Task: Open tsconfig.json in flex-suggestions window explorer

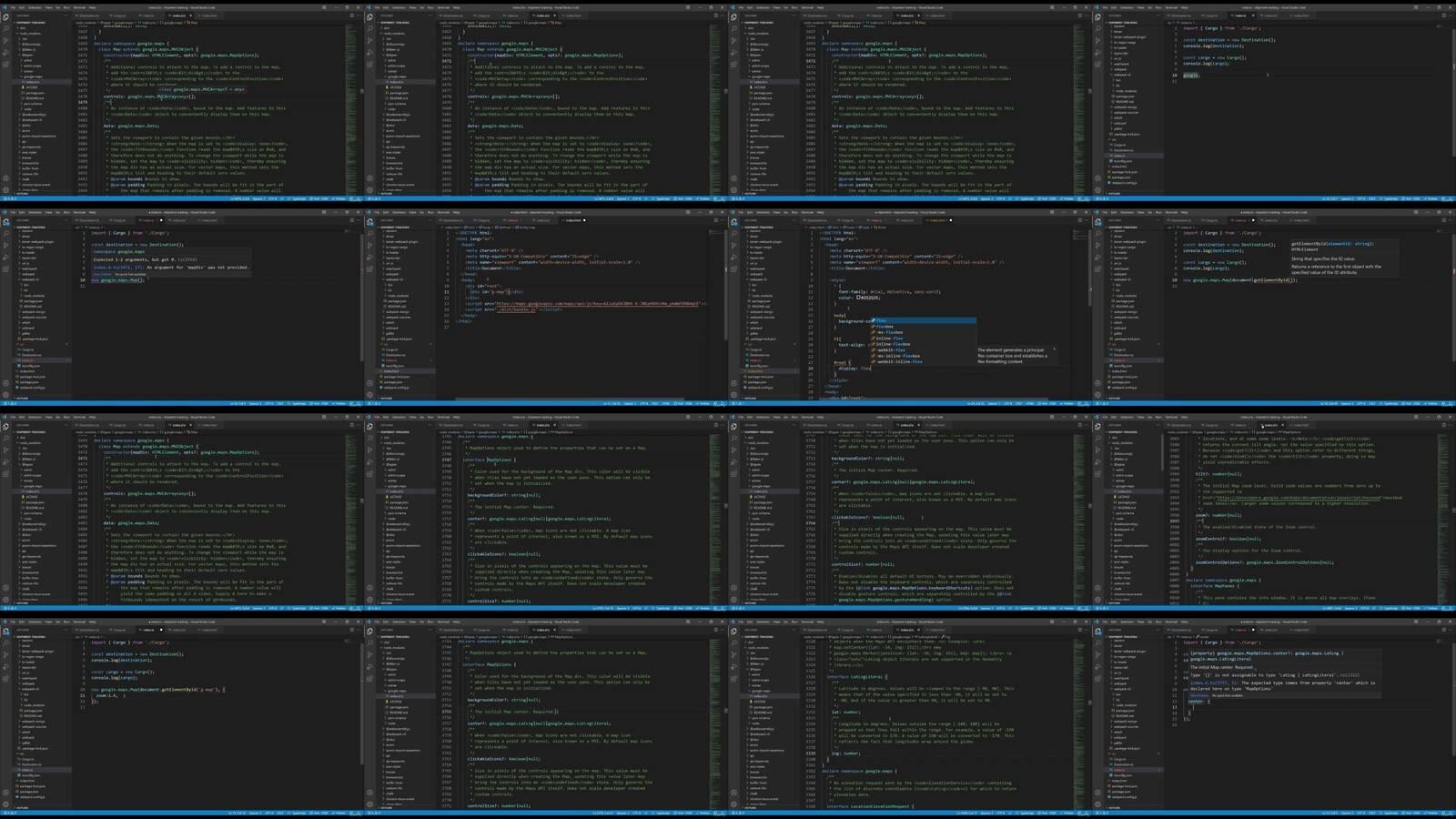Action: tap(759, 366)
